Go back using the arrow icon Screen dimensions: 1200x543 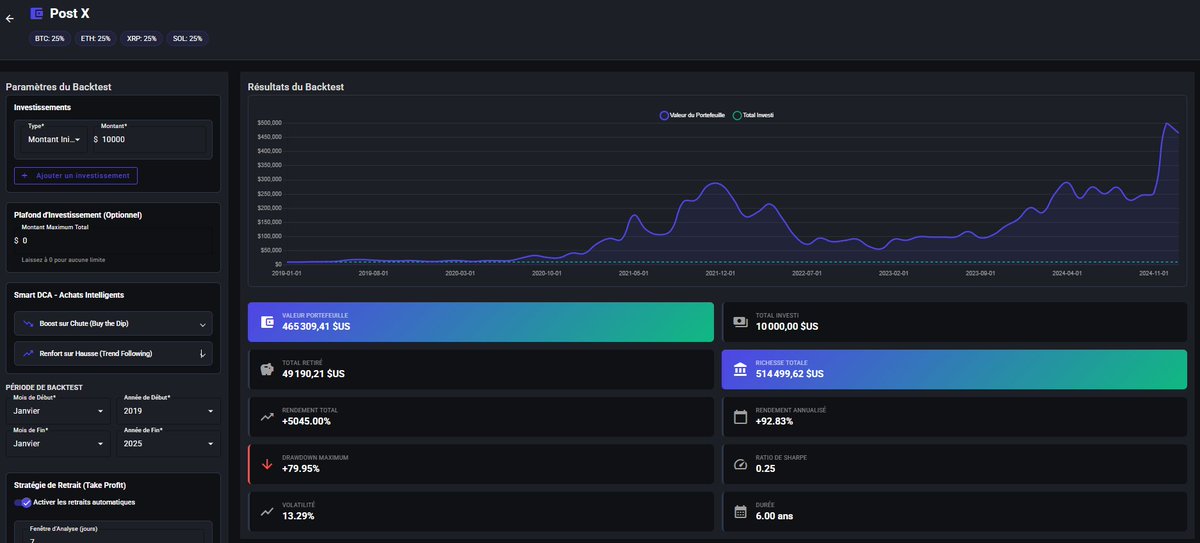coord(10,18)
